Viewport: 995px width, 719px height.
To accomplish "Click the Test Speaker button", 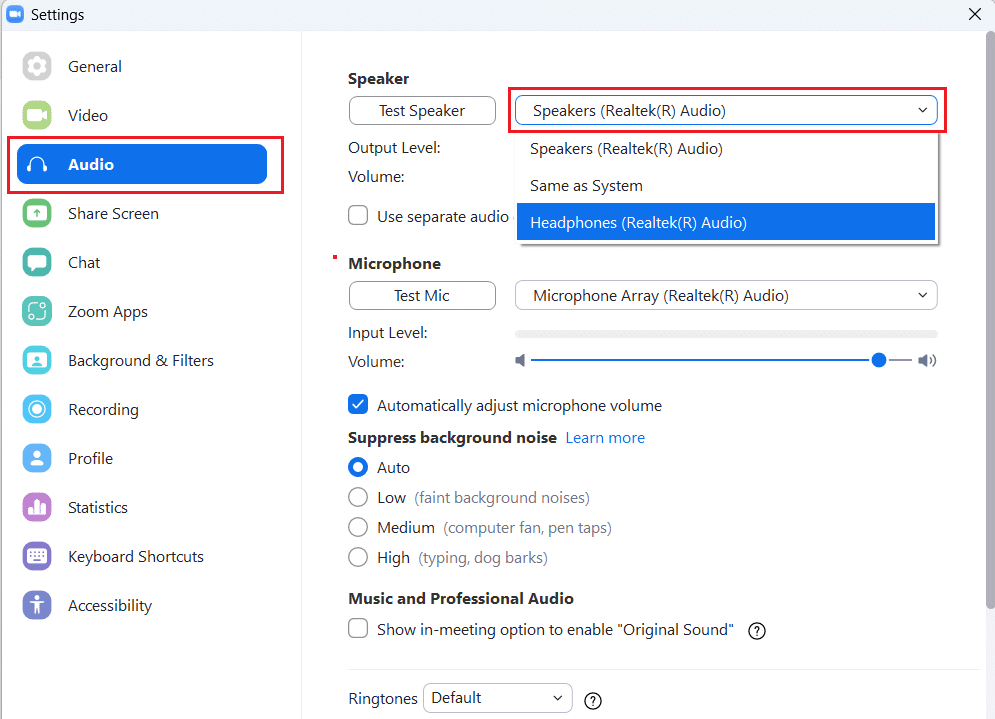I will (x=422, y=110).
